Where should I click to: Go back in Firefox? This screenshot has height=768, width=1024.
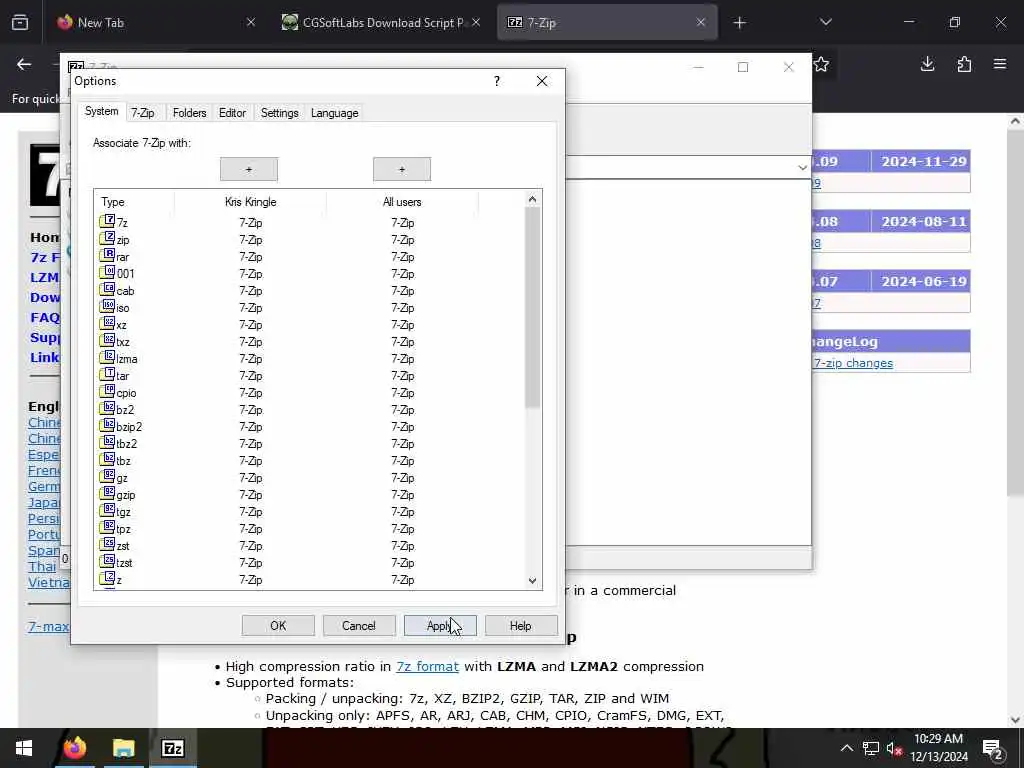pyautogui.click(x=24, y=64)
